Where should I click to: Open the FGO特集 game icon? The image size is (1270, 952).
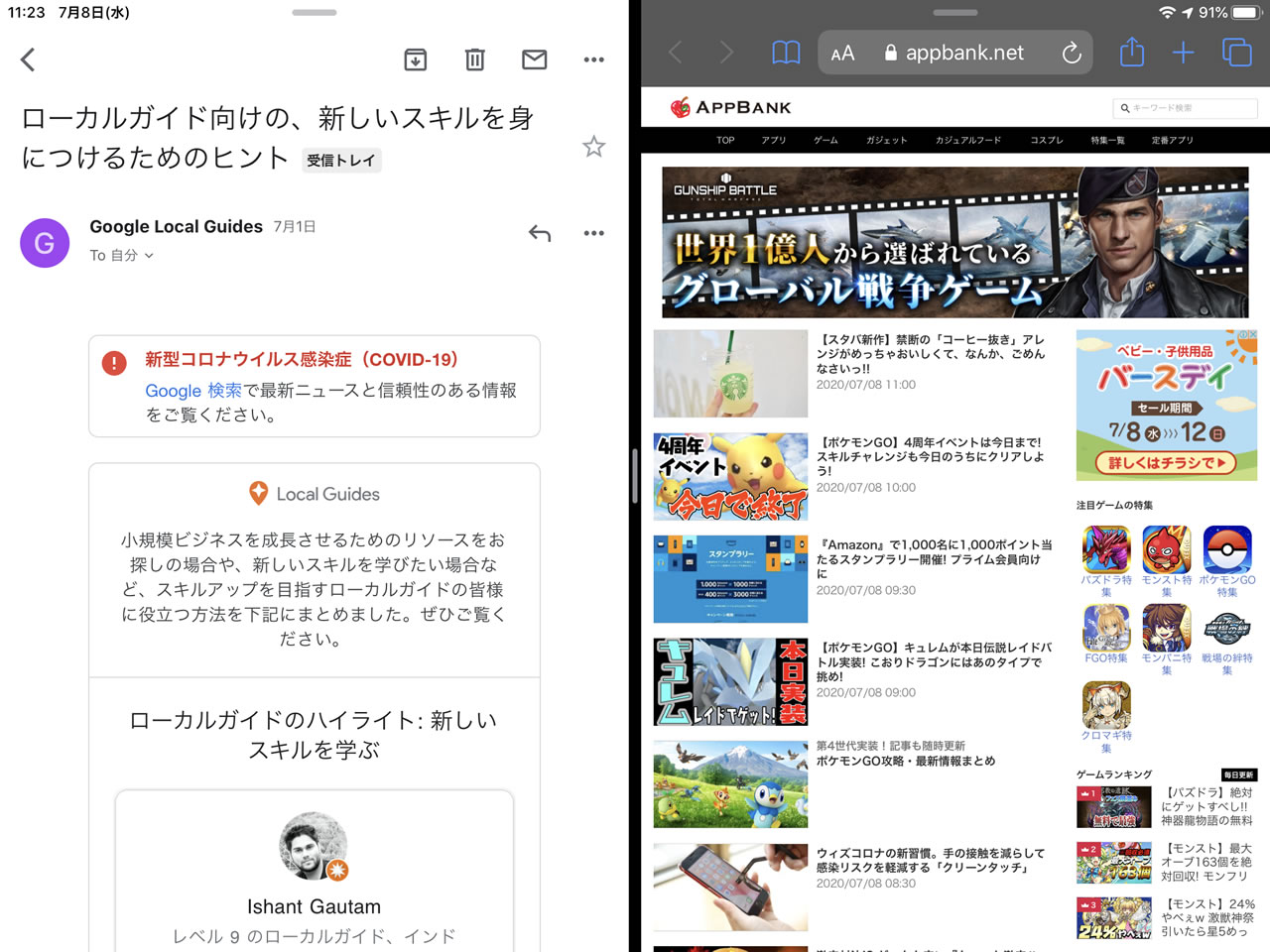[x=1106, y=627]
